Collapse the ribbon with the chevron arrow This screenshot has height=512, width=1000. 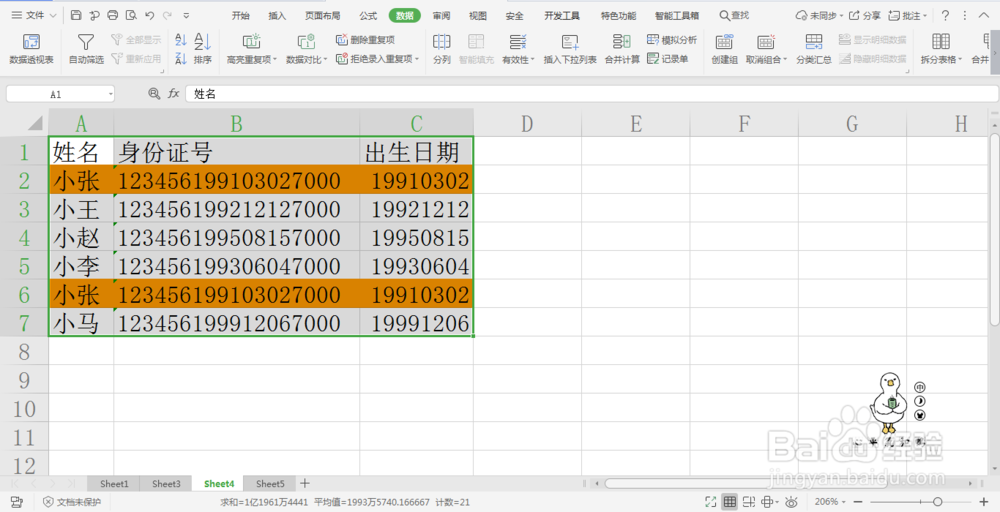pyautogui.click(x=983, y=15)
